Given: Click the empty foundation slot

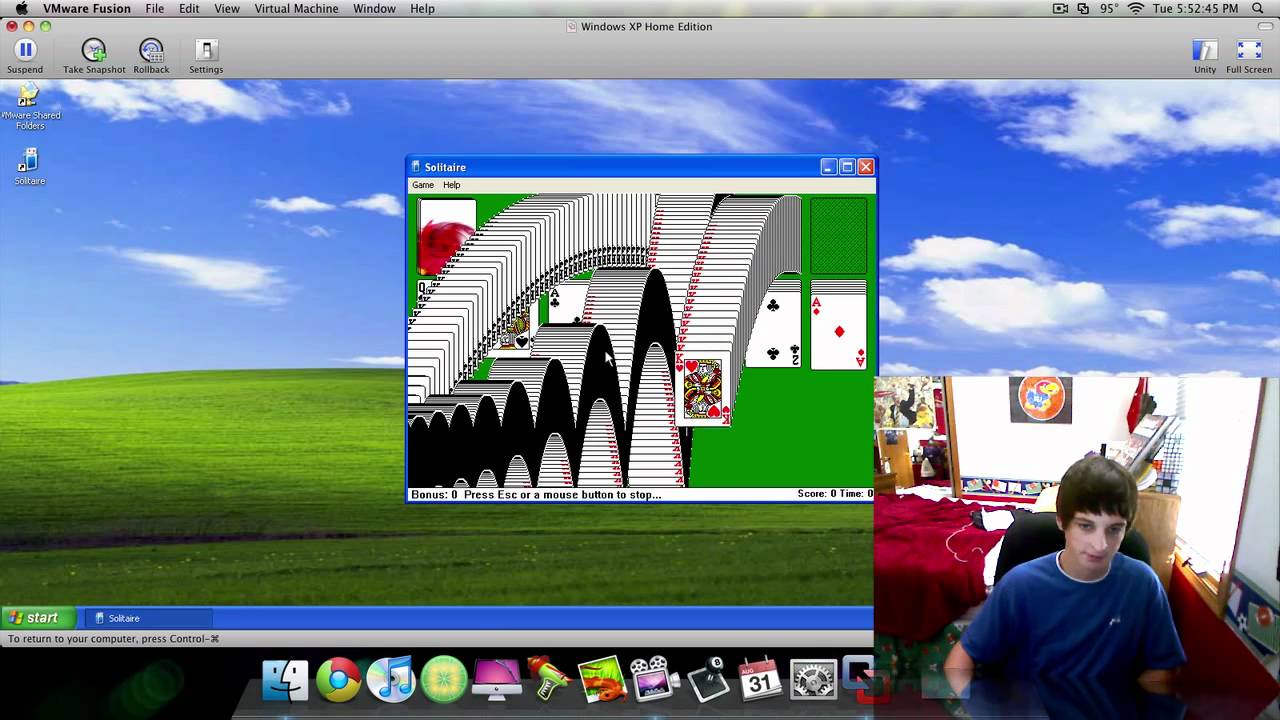Looking at the screenshot, I should coord(838,236).
